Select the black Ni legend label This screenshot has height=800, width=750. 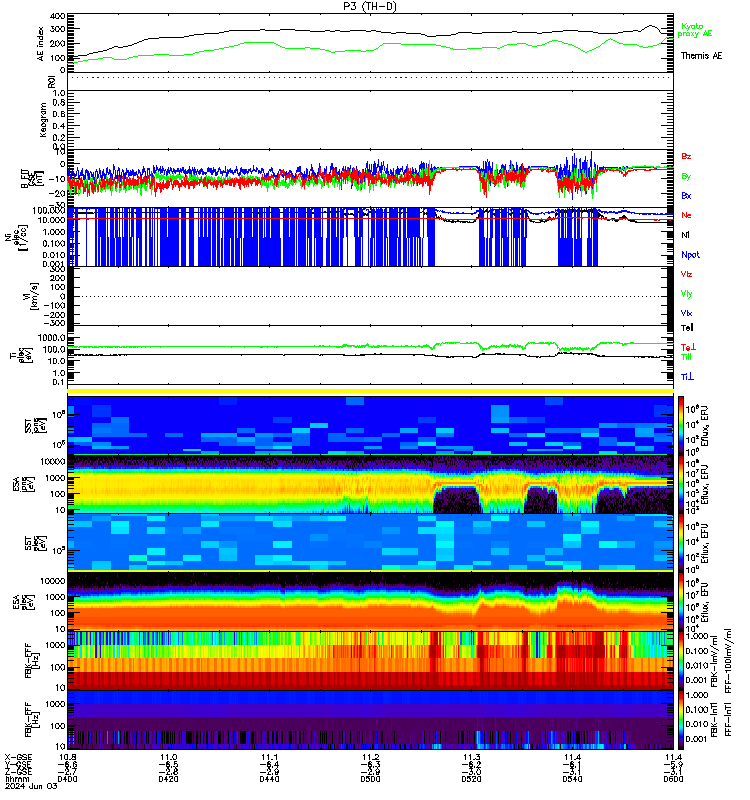click(x=685, y=235)
